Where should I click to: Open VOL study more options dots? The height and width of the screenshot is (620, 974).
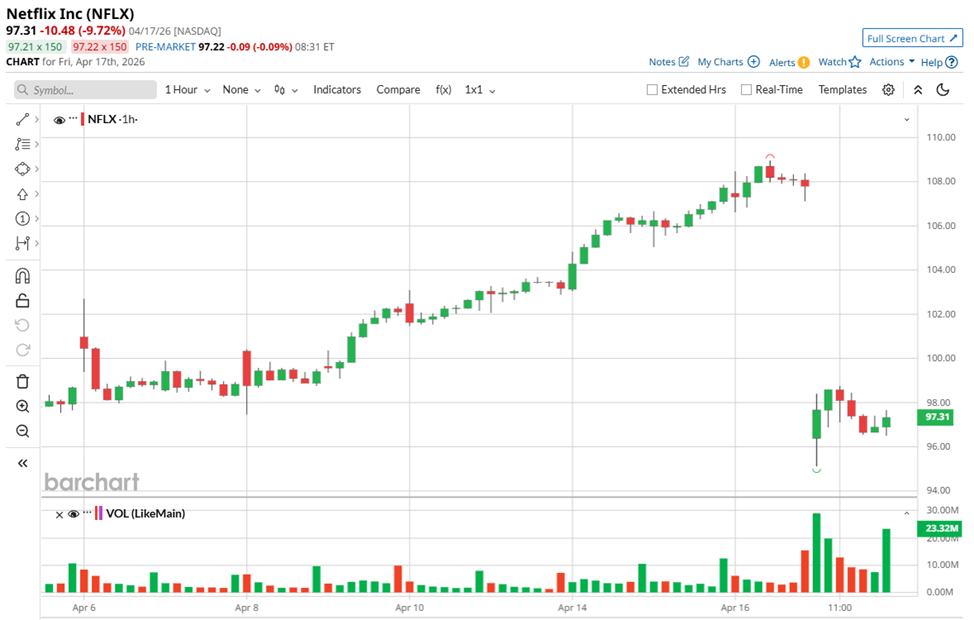point(87,513)
